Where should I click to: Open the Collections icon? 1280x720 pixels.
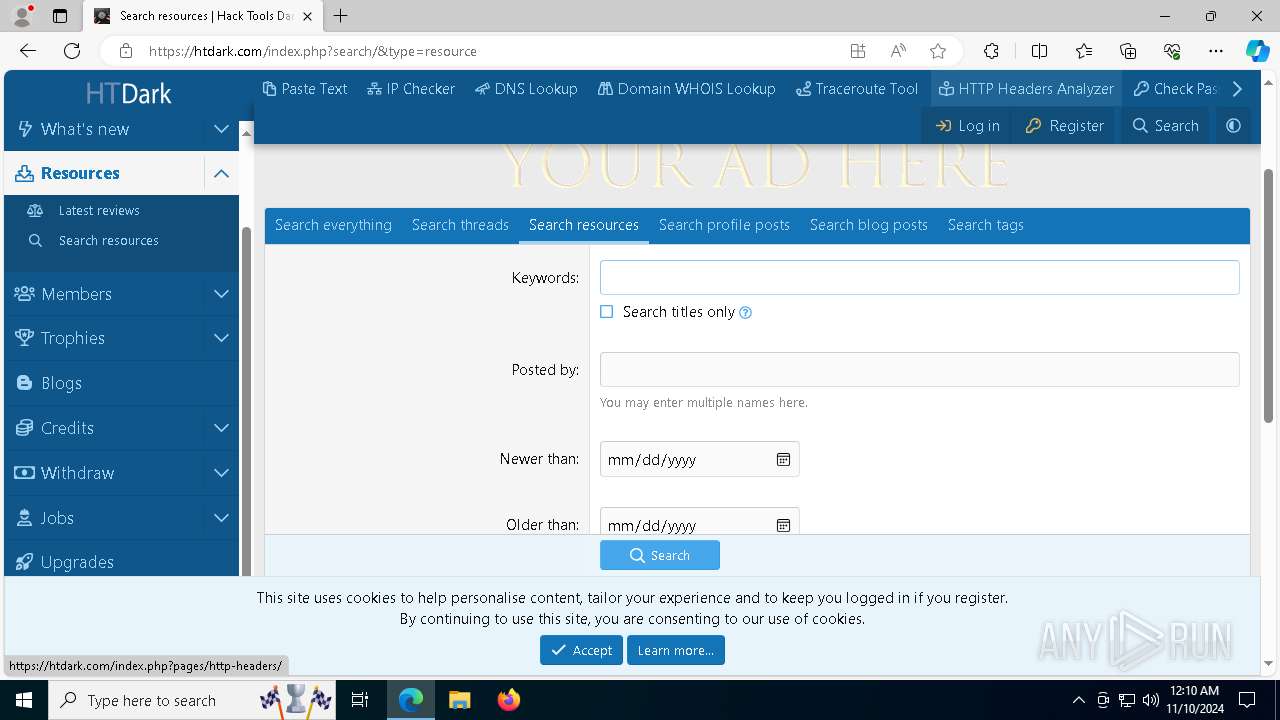pos(1128,51)
